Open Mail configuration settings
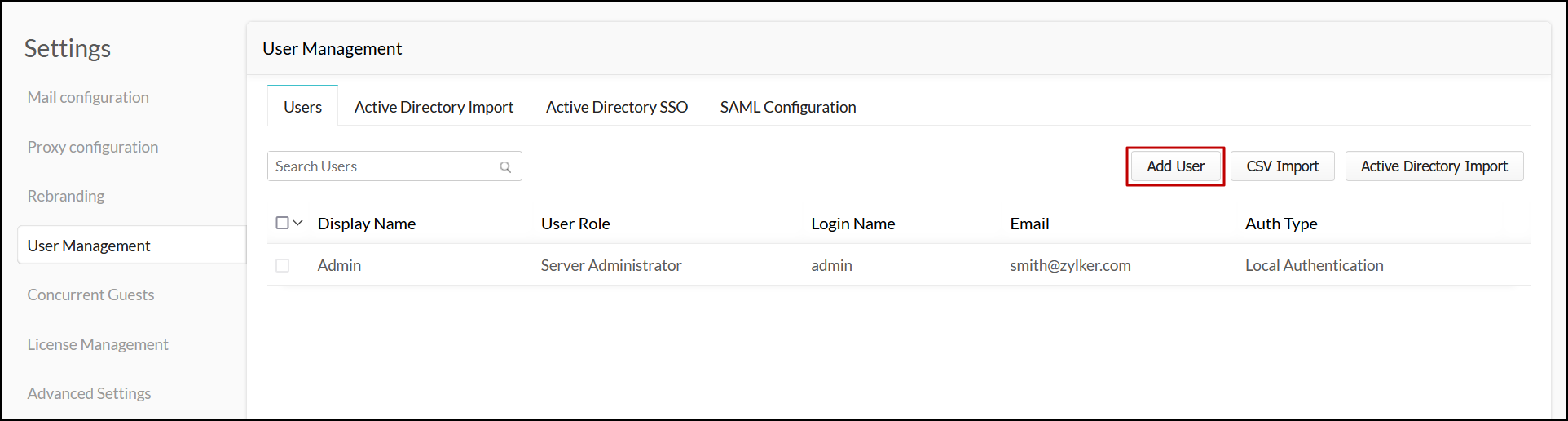 (88, 97)
